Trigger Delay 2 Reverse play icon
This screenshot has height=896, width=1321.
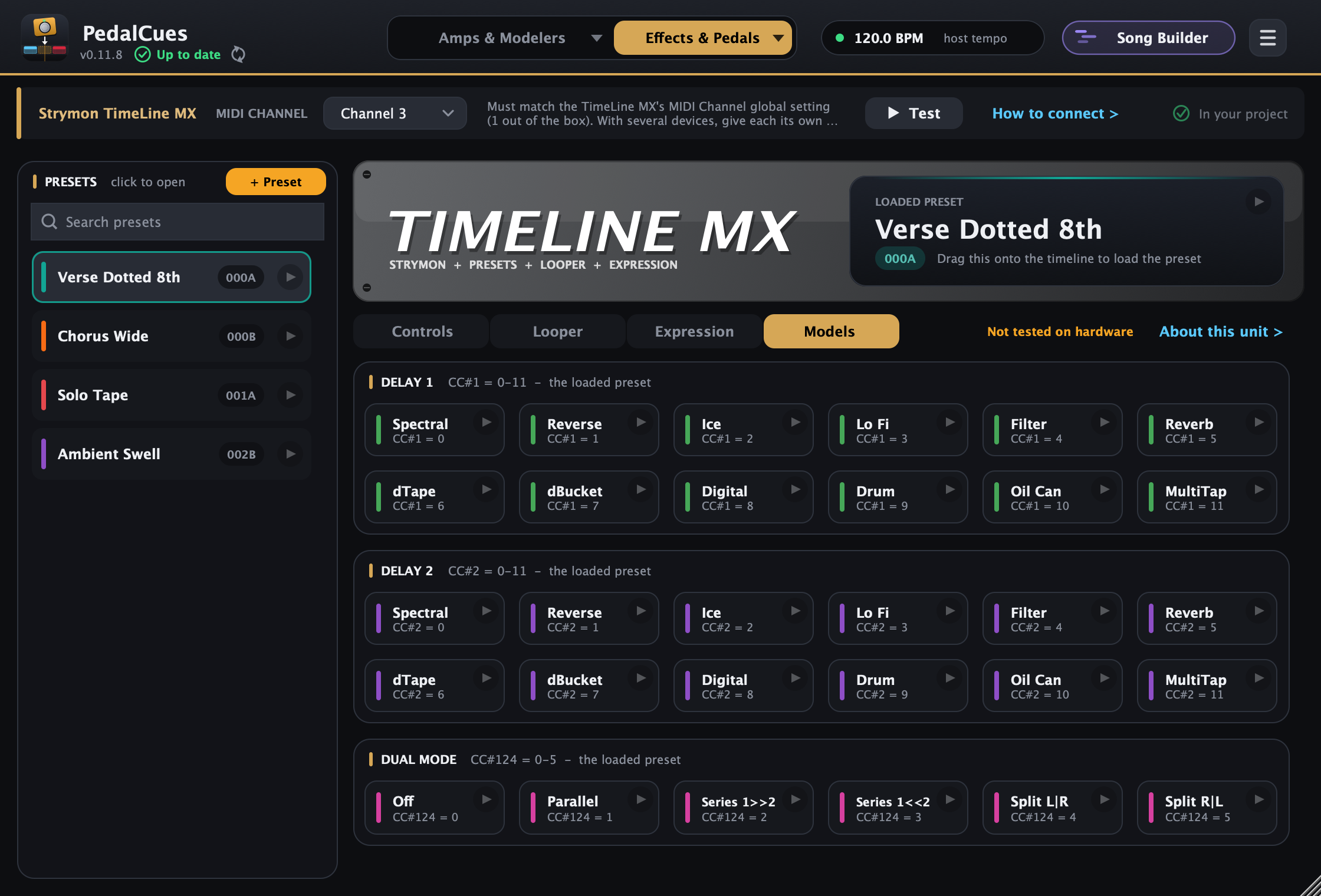coord(641,611)
